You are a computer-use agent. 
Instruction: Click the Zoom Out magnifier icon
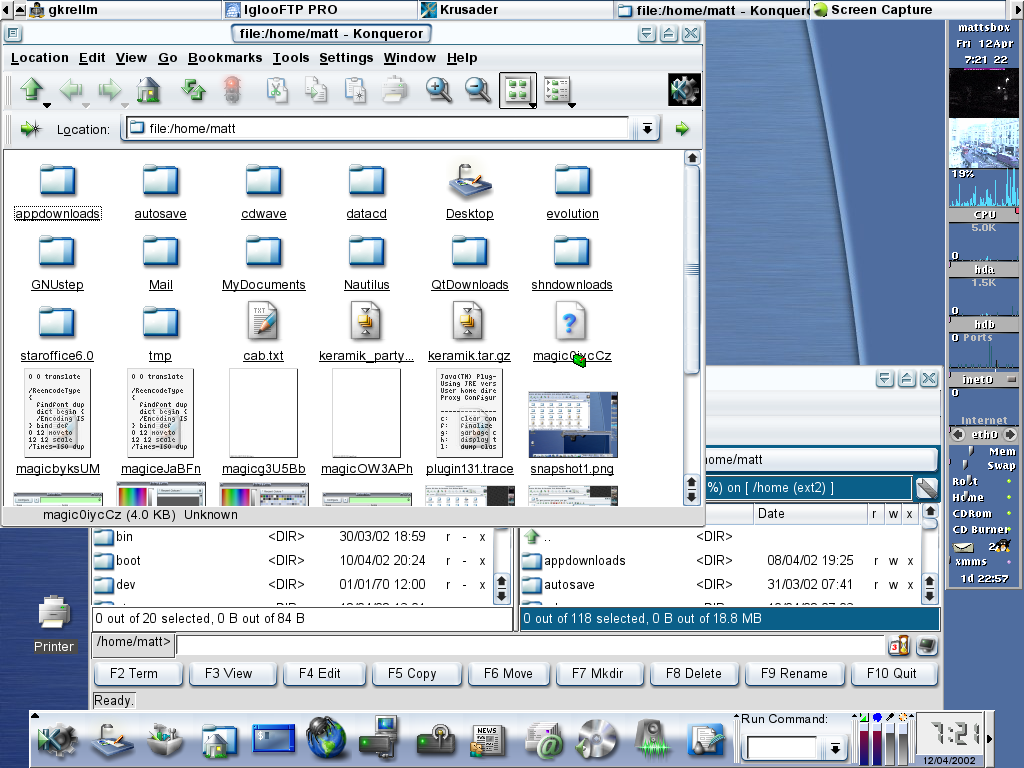(x=477, y=89)
